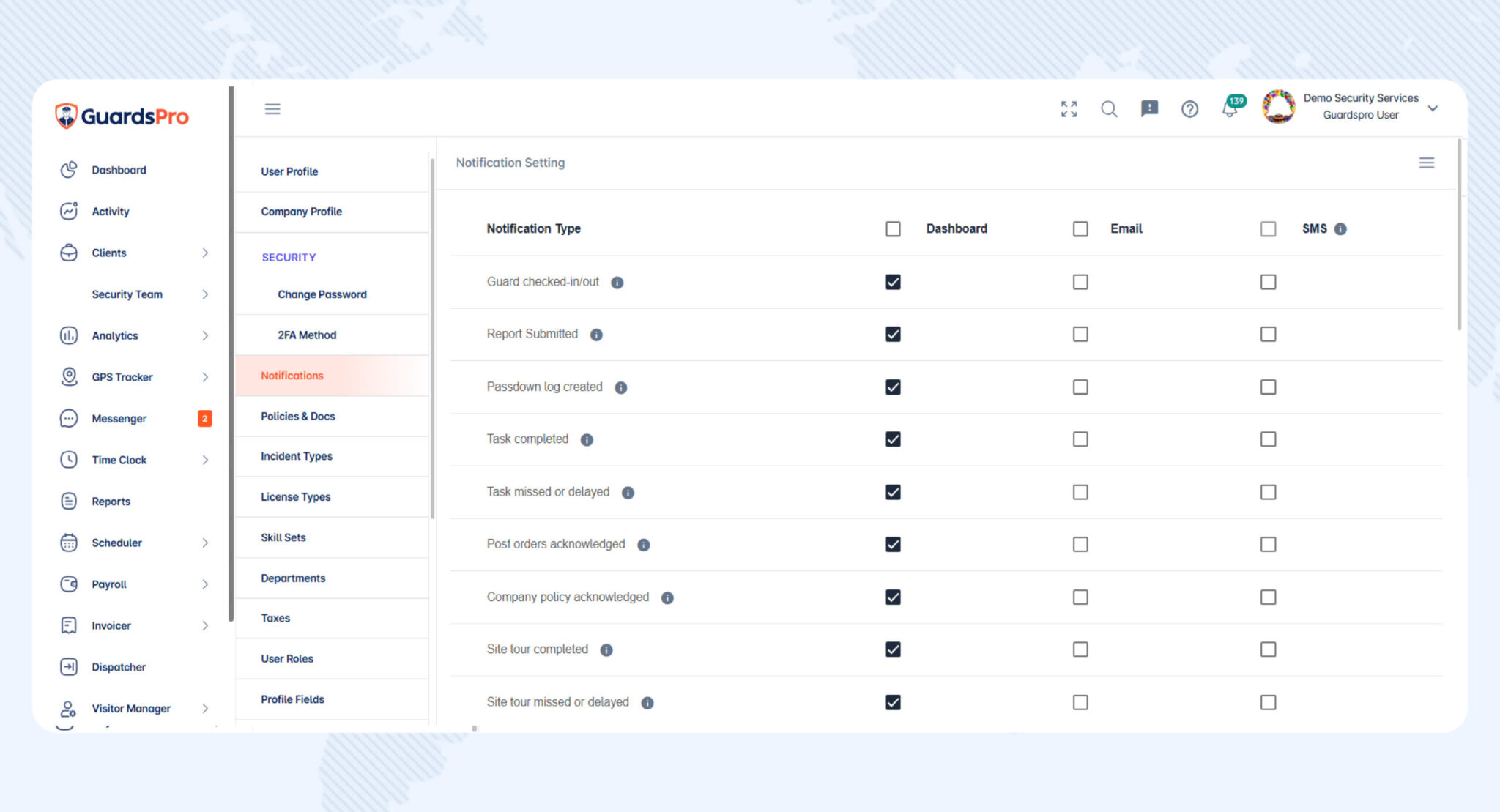Click the Dispatcher arrow icon
Viewport: 1500px width, 812px height.
[x=68, y=666]
